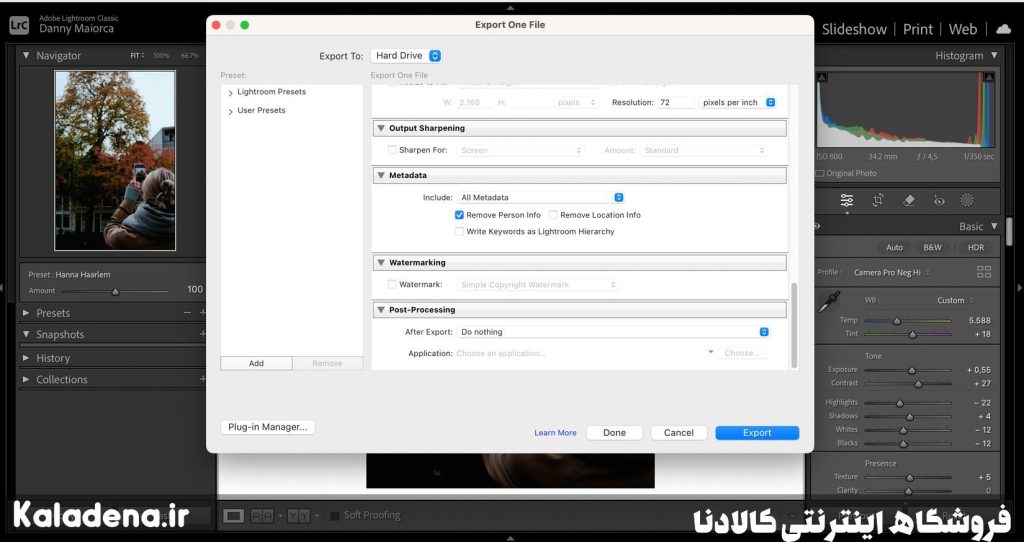The width and height of the screenshot is (1024, 542).
Task: Collapse the Metadata section
Action: click(381, 175)
